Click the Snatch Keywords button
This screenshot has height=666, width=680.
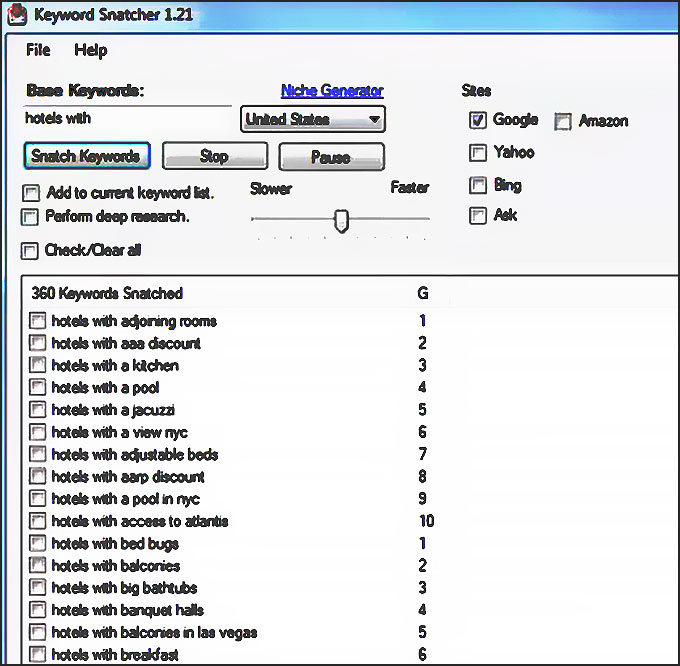tap(87, 156)
